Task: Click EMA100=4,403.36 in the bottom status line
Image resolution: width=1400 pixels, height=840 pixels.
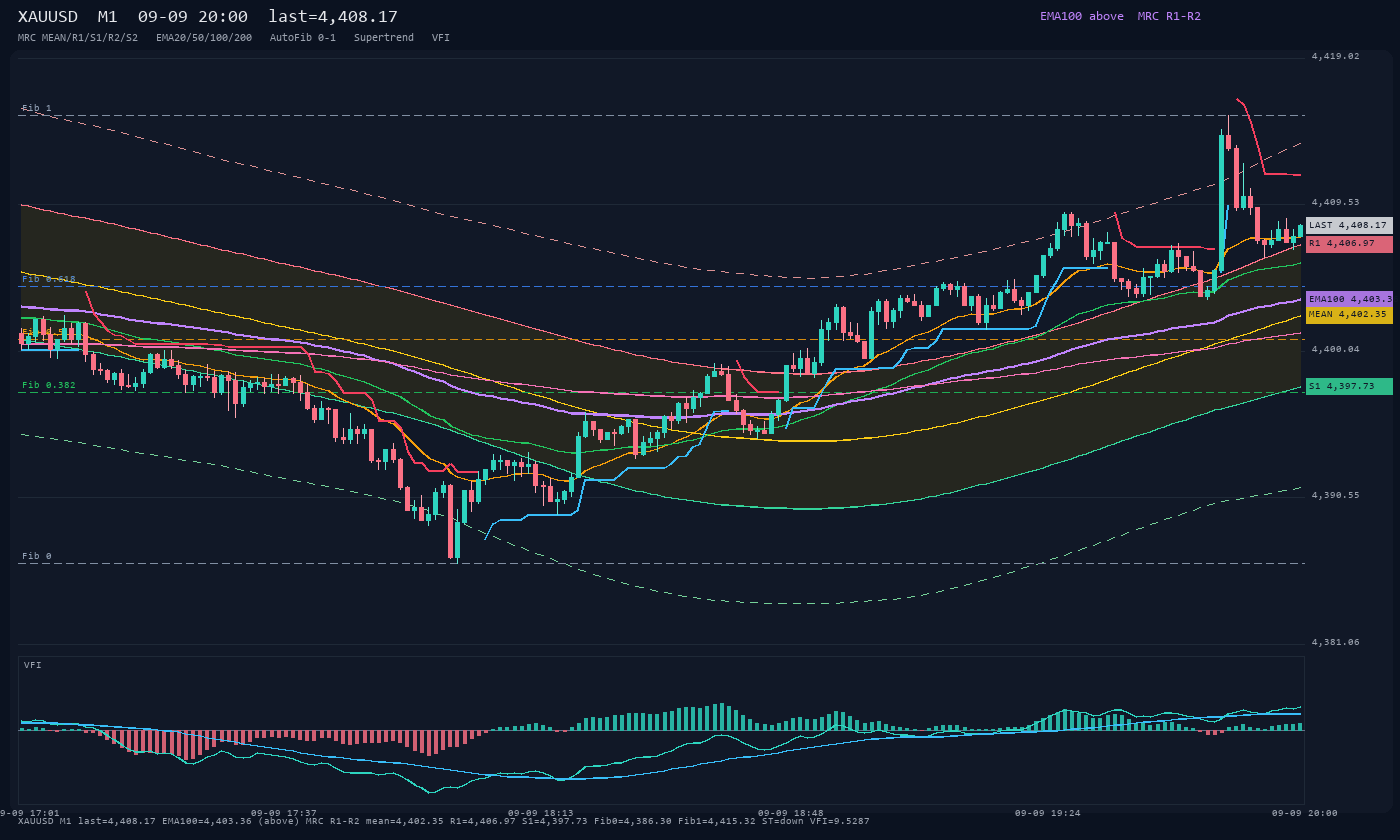Action: (x=207, y=821)
